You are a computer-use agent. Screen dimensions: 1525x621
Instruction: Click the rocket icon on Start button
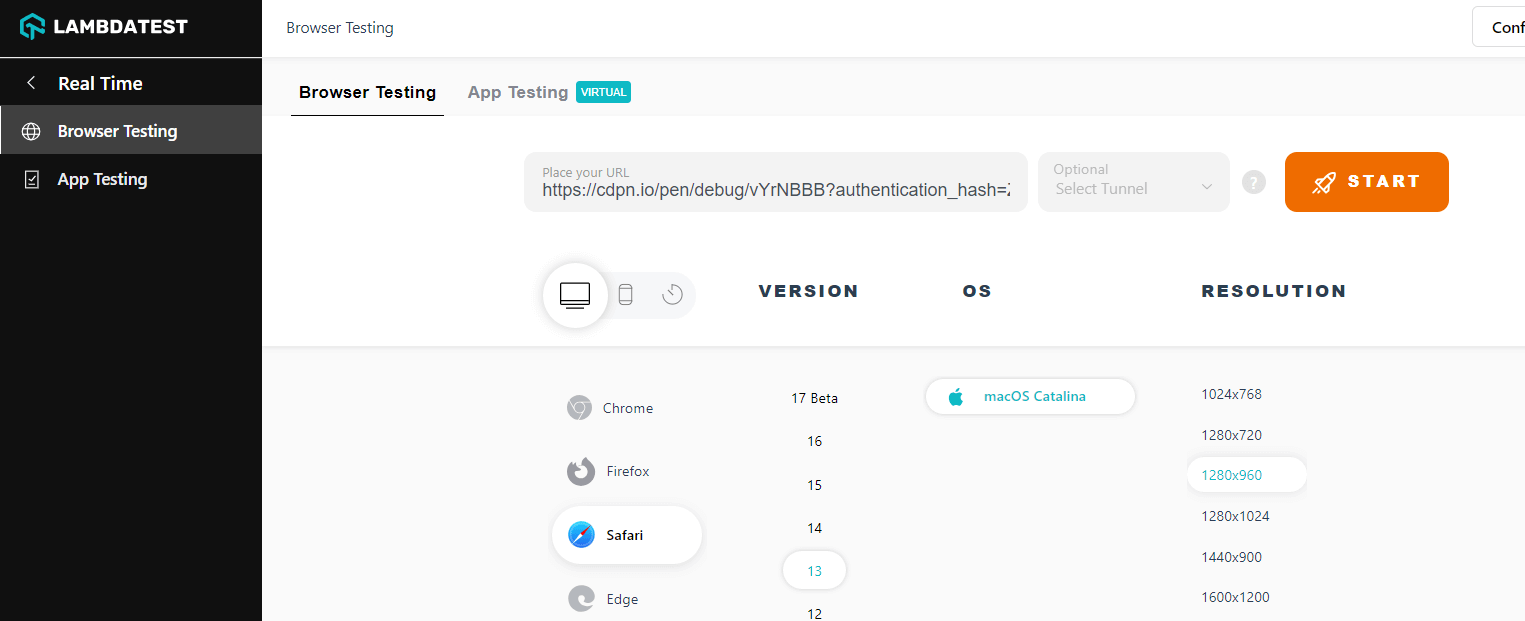[x=1324, y=182]
